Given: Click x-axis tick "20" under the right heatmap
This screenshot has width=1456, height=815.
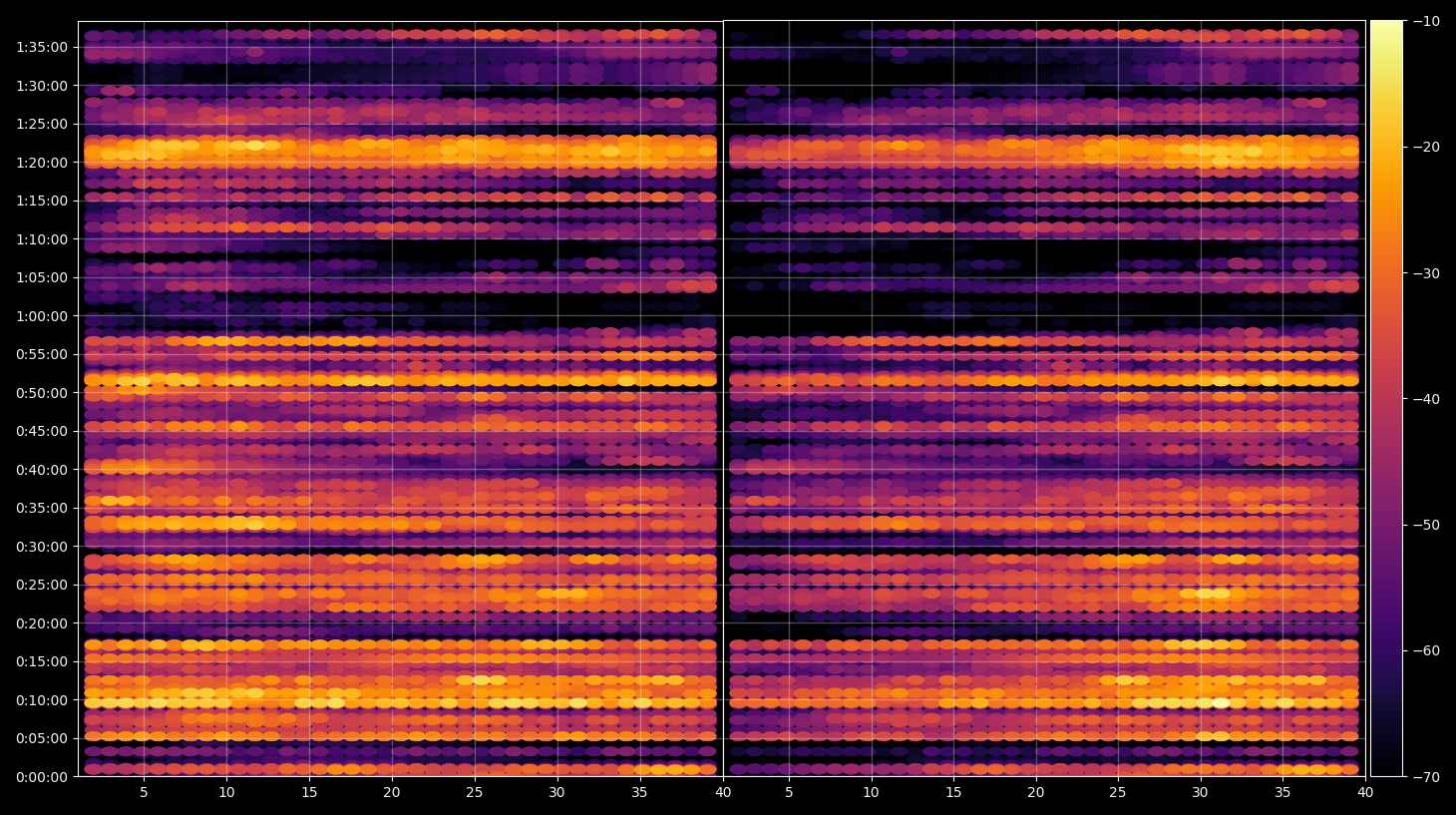Looking at the screenshot, I should tap(1036, 793).
